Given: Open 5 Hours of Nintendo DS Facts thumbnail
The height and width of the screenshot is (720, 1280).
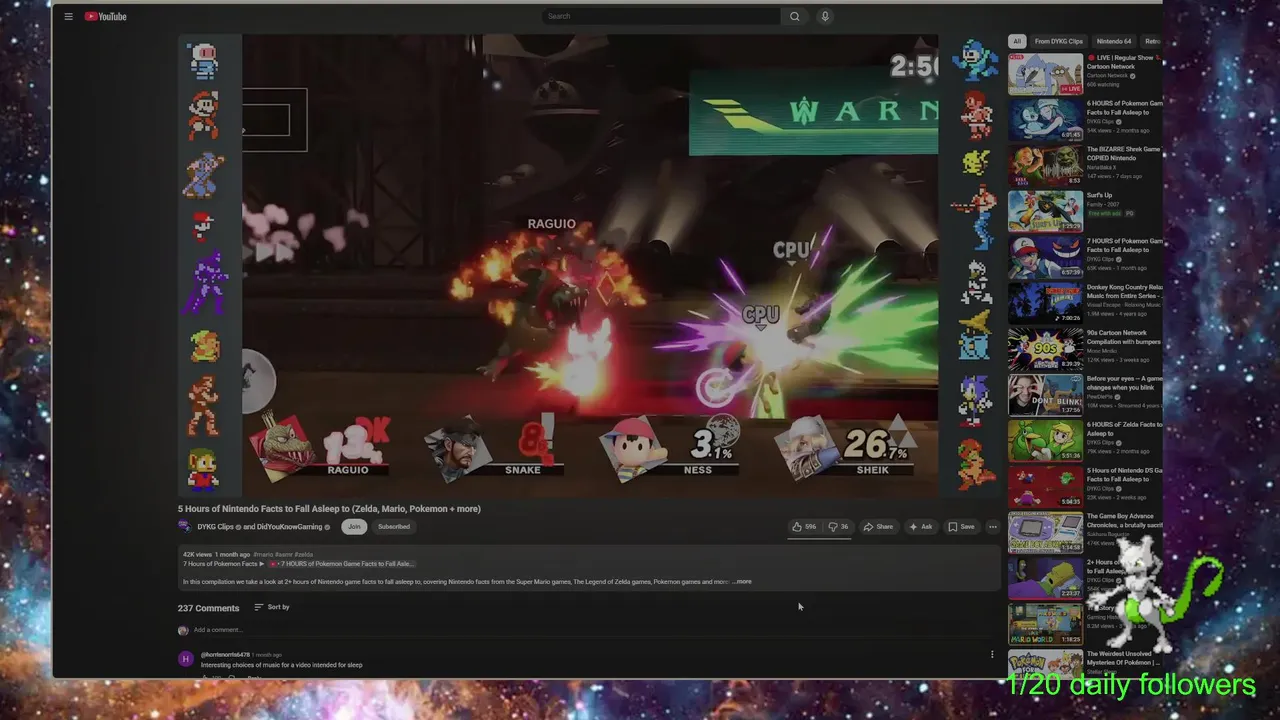Looking at the screenshot, I should 1045,487.
